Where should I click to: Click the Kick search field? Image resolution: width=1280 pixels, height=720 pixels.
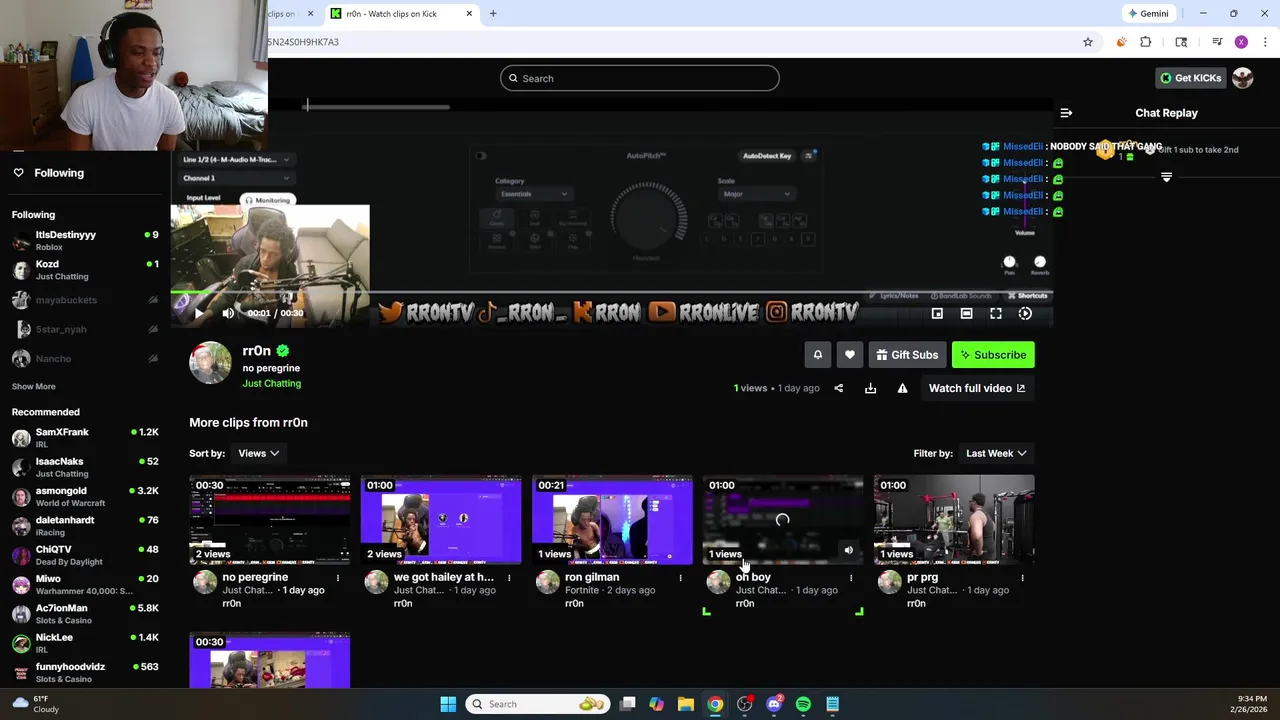tap(640, 78)
